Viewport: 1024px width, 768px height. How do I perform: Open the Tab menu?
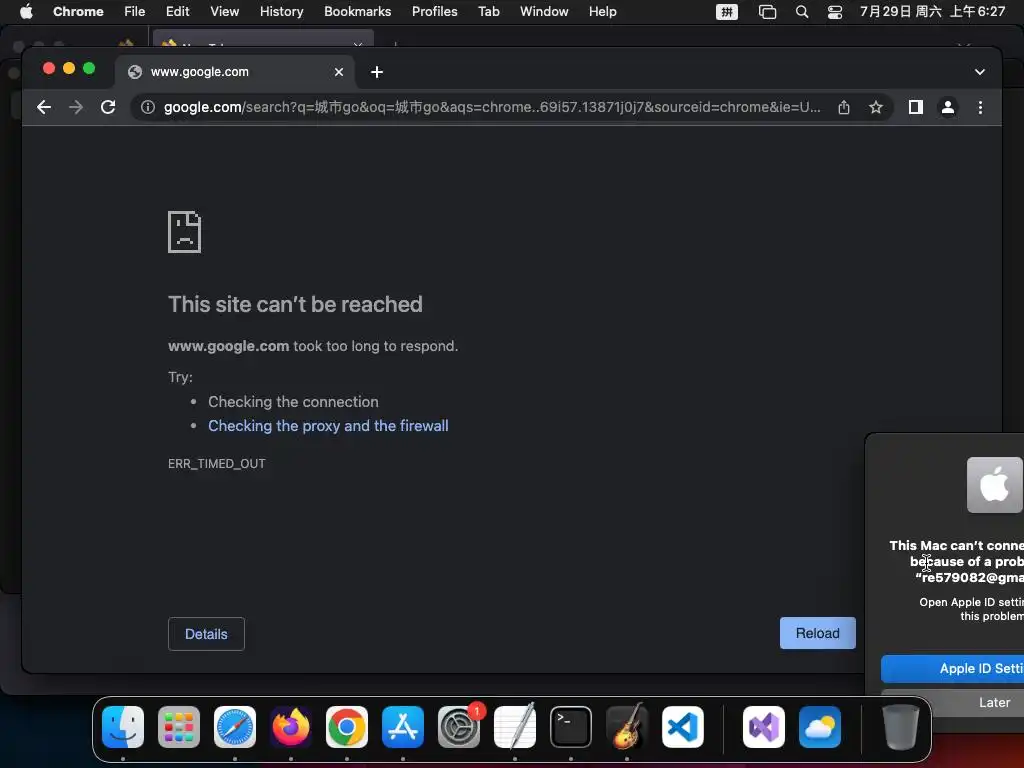pyautogui.click(x=488, y=12)
